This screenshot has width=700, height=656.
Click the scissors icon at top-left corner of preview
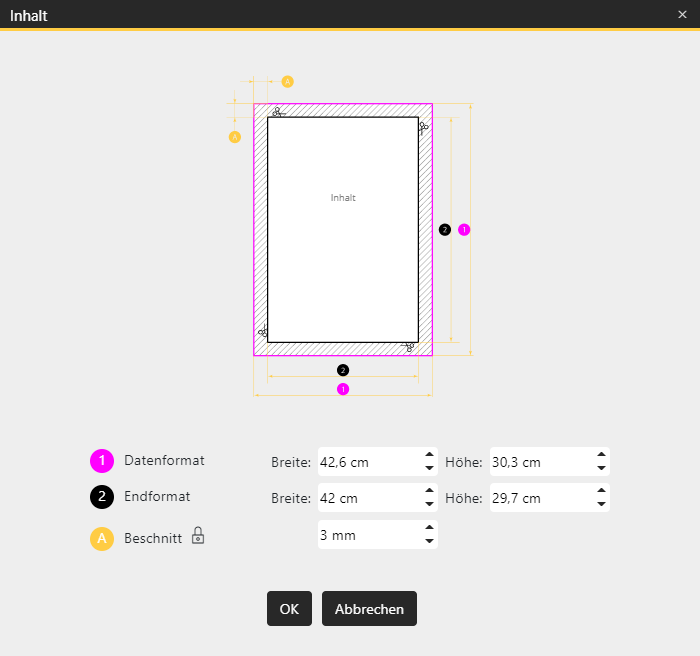pos(278,112)
